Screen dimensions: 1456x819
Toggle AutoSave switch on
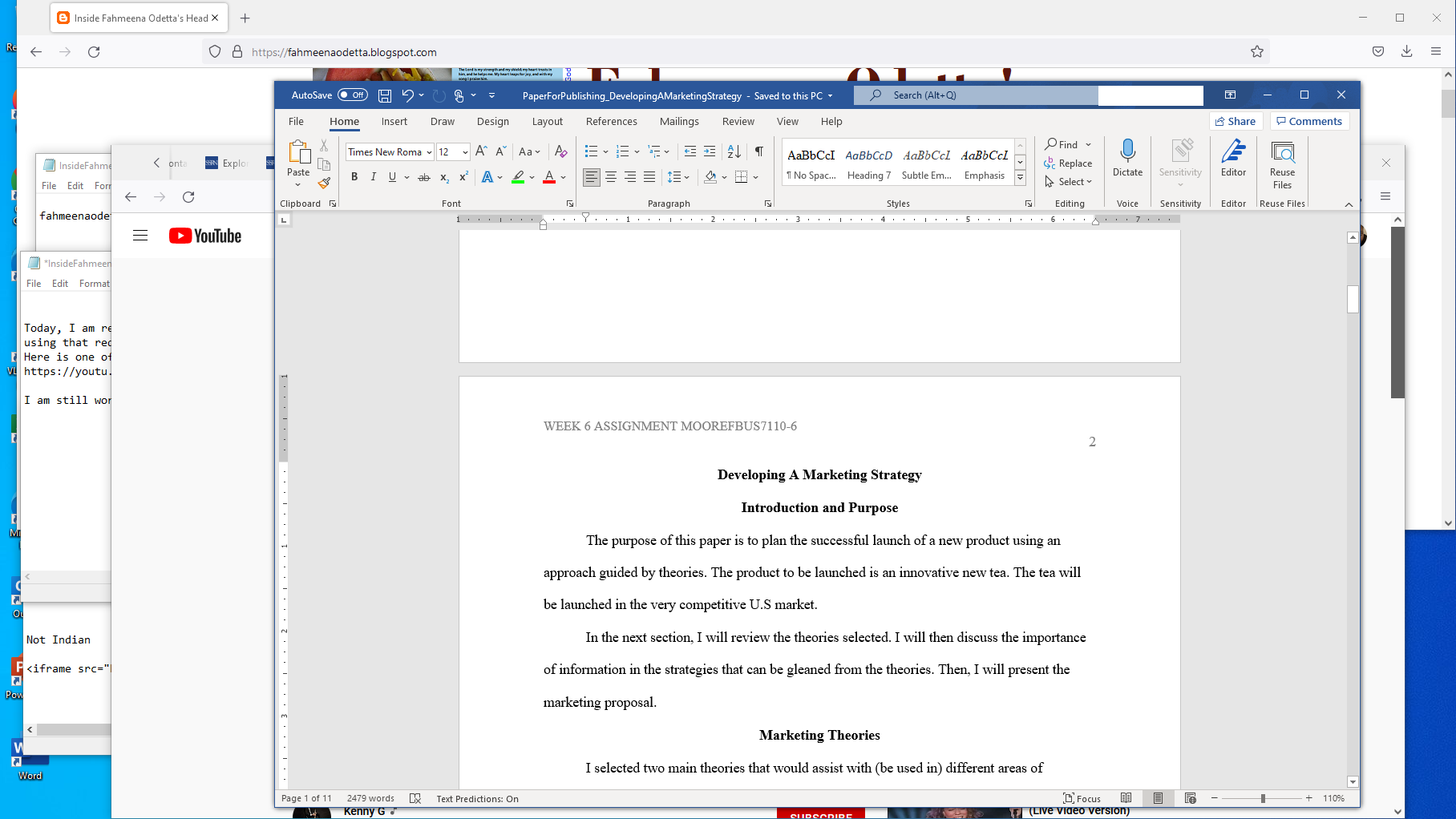click(x=353, y=95)
